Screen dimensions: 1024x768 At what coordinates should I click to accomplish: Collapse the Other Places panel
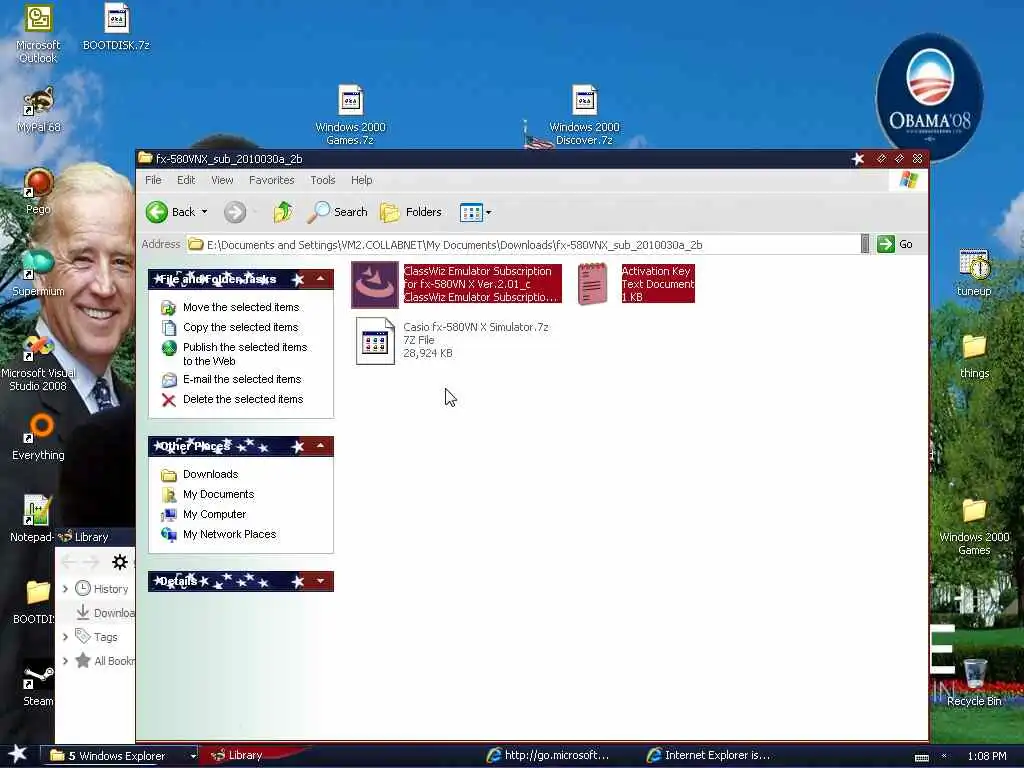point(320,446)
